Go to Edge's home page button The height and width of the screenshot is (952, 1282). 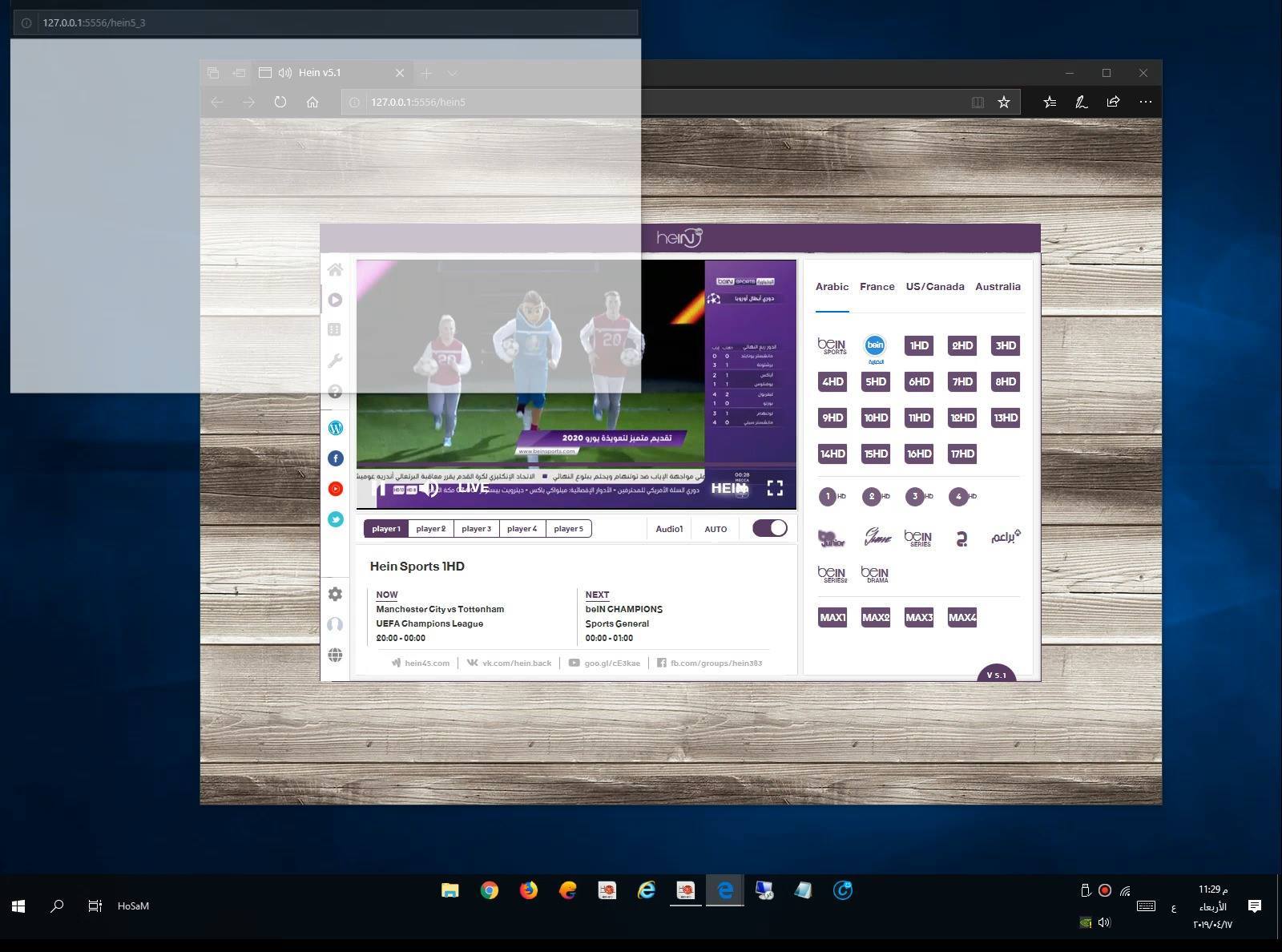pos(312,102)
